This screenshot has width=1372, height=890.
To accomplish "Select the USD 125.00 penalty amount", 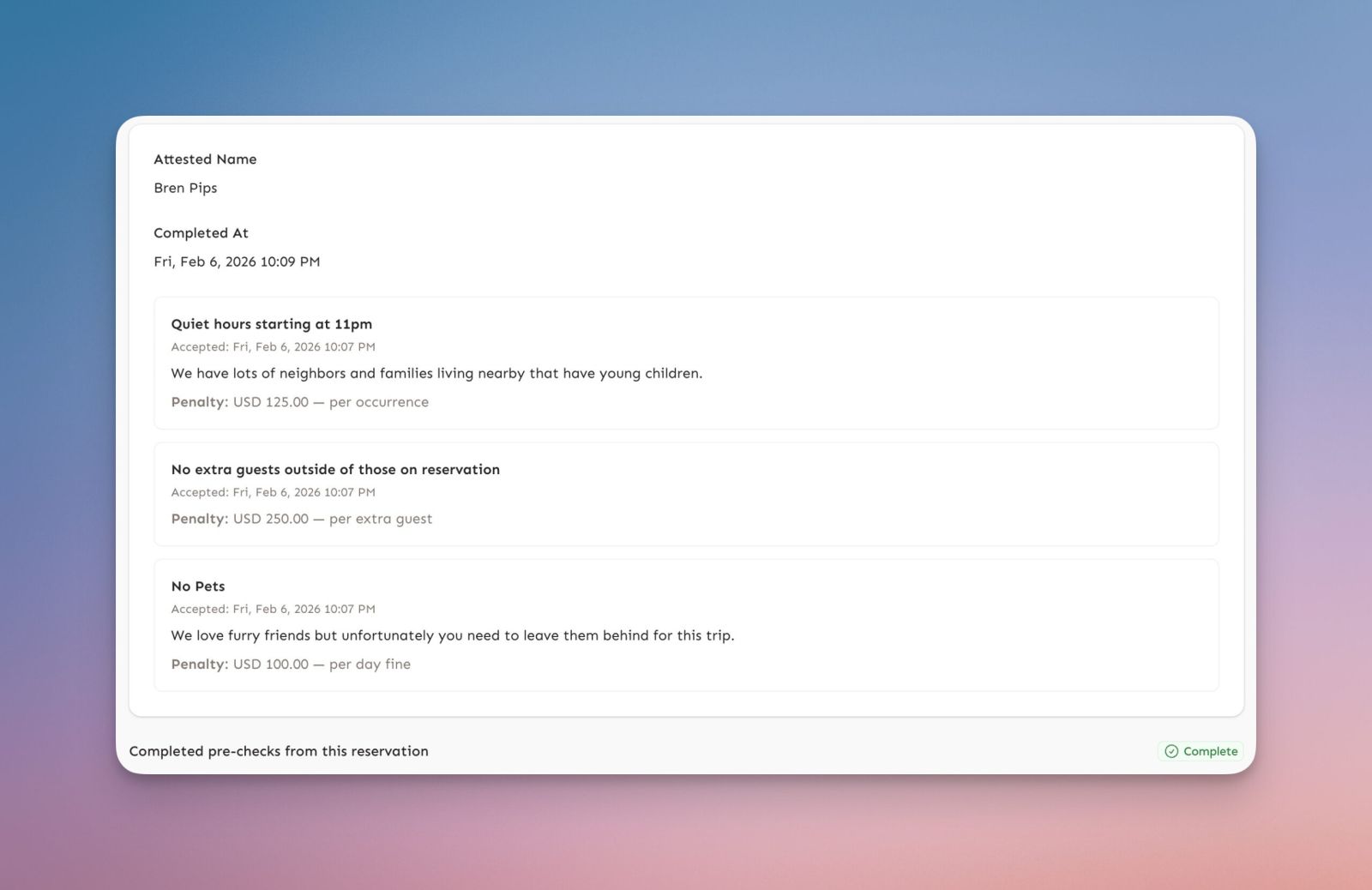I will click(270, 402).
